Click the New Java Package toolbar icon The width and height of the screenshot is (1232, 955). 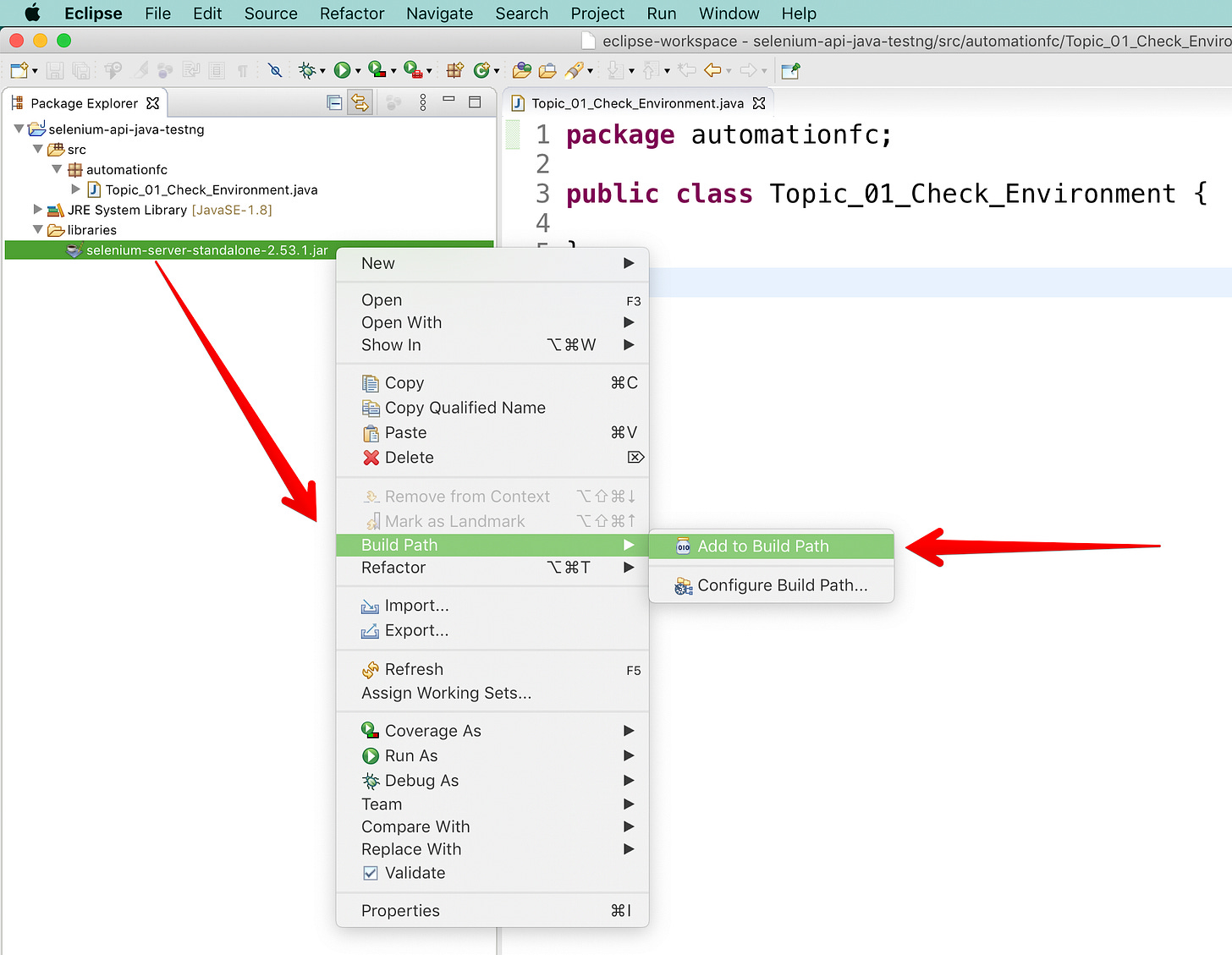tap(455, 71)
